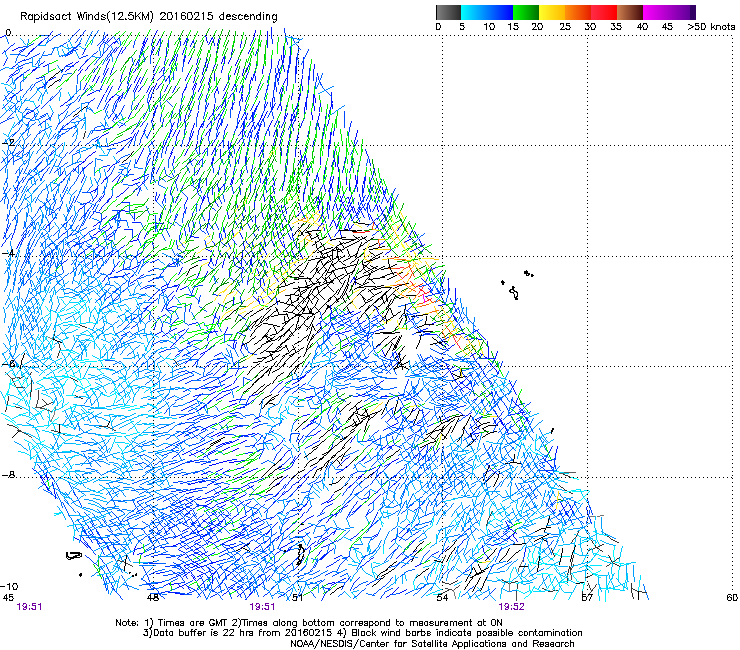Select the '25' legend speed label
The width and height of the screenshot is (740, 650).
[x=565, y=27]
